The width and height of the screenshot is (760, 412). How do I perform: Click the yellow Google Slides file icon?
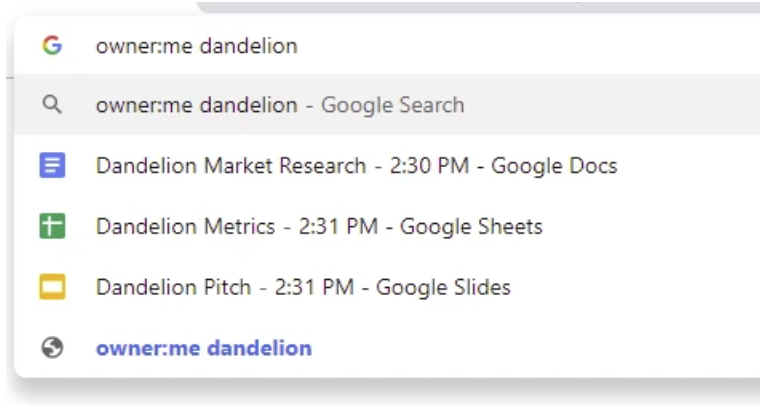coord(52,286)
